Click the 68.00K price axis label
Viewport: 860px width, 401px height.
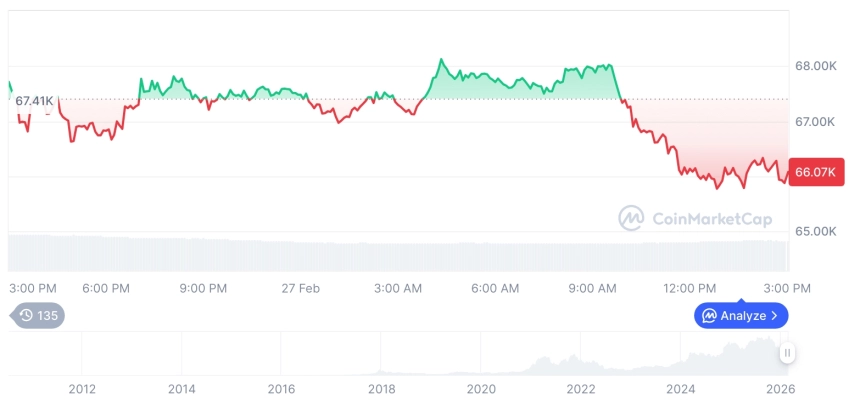point(815,66)
